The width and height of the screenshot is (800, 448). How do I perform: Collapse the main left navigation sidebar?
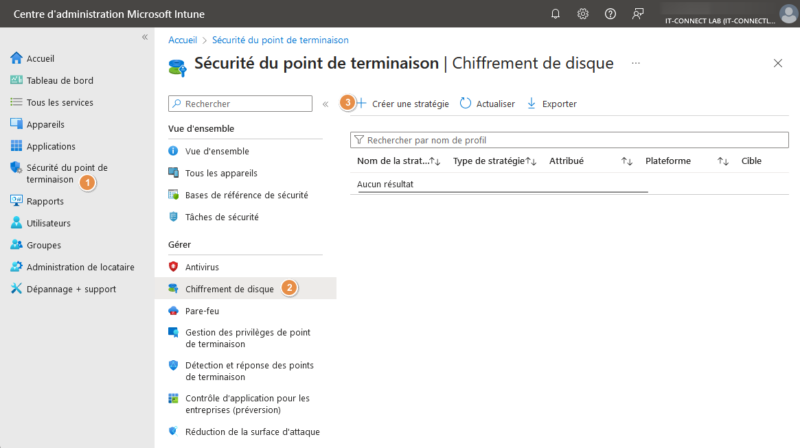pyautogui.click(x=145, y=37)
